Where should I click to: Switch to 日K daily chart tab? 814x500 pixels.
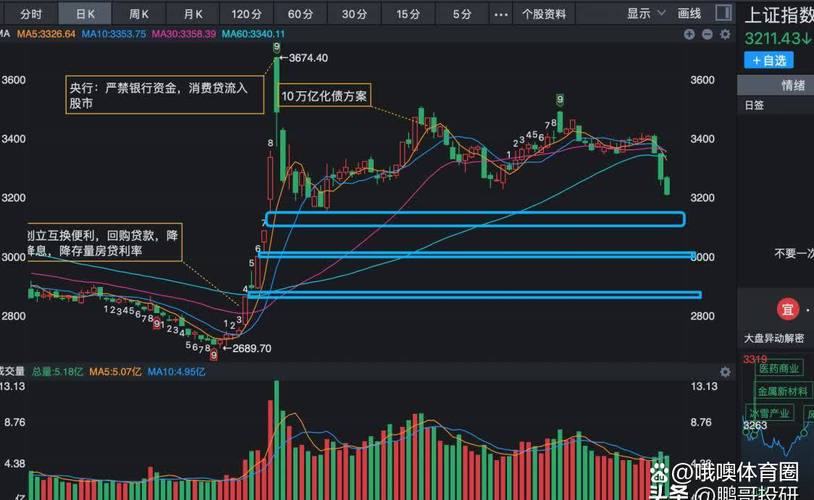[85, 13]
